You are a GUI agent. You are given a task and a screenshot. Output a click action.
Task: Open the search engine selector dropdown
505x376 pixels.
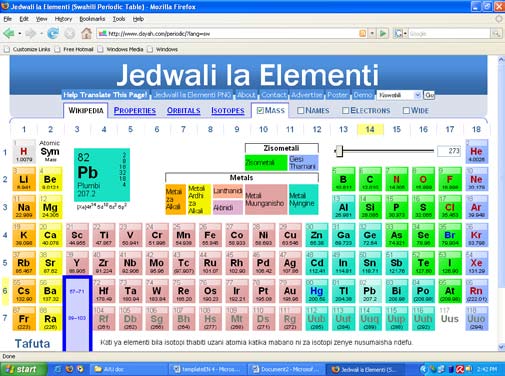tap(400, 33)
